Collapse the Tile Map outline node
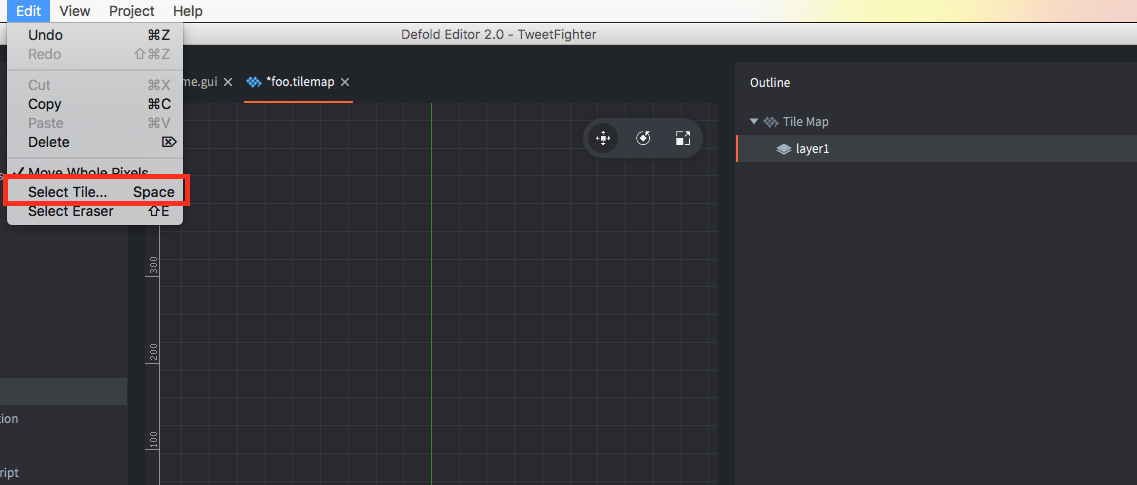The height and width of the screenshot is (485, 1137). (x=753, y=122)
